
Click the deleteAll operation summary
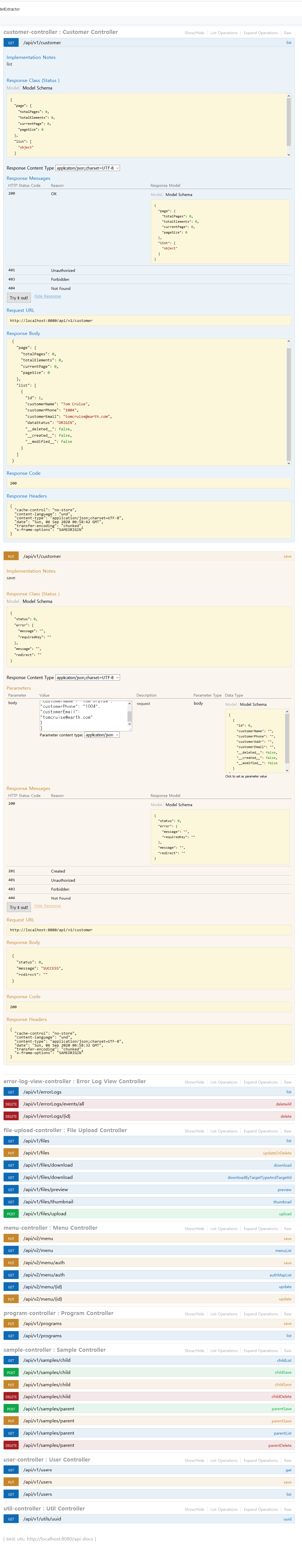(284, 1104)
